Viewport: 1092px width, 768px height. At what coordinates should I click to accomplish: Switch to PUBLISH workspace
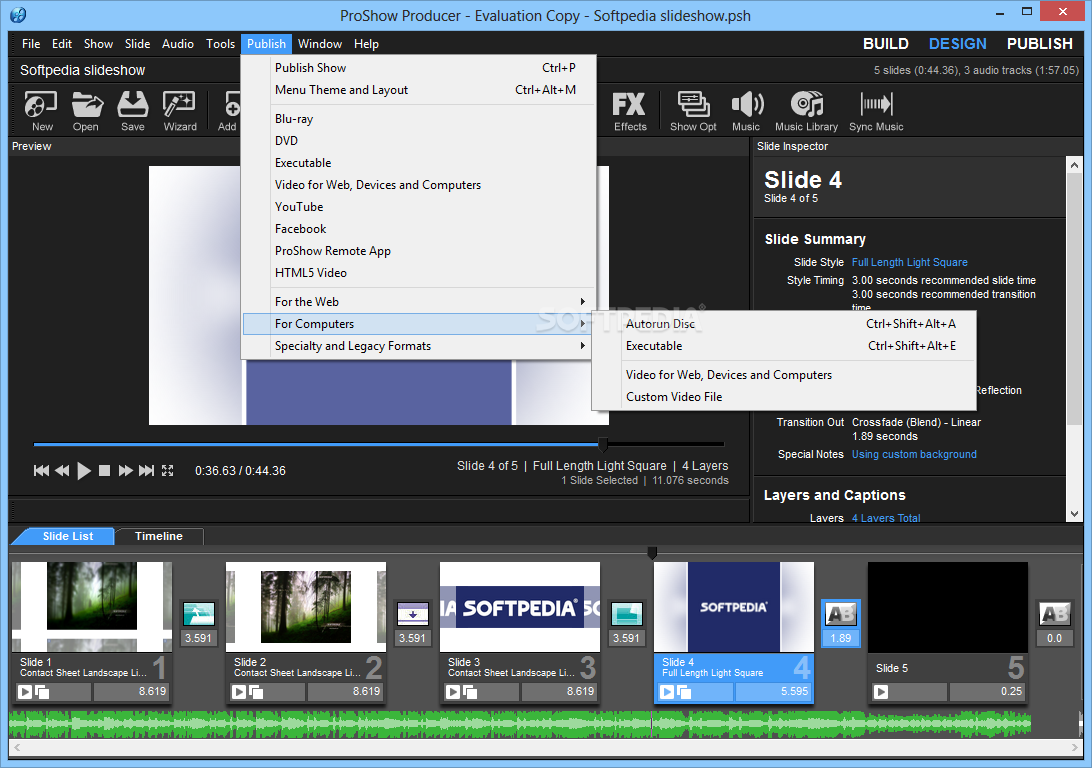[x=1040, y=44]
